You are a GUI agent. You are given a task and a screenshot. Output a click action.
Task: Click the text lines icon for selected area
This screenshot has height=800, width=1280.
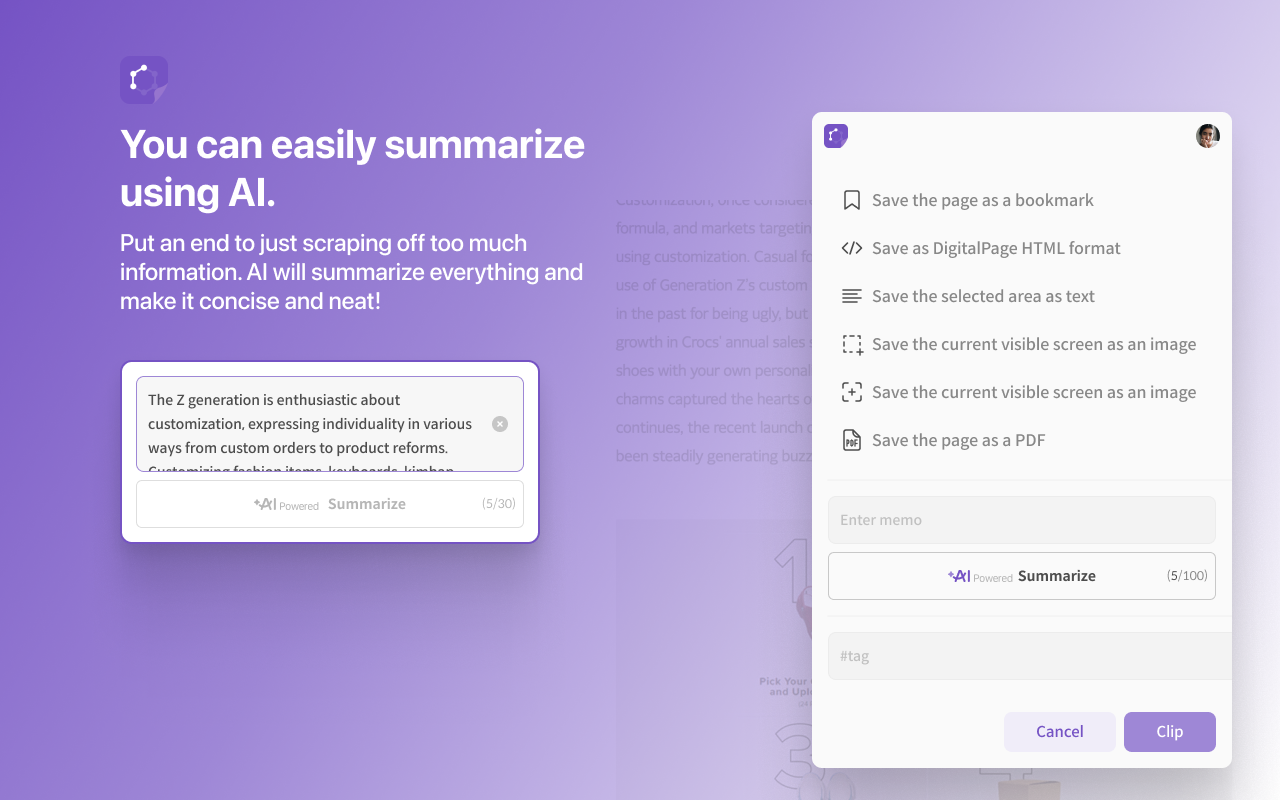852,296
